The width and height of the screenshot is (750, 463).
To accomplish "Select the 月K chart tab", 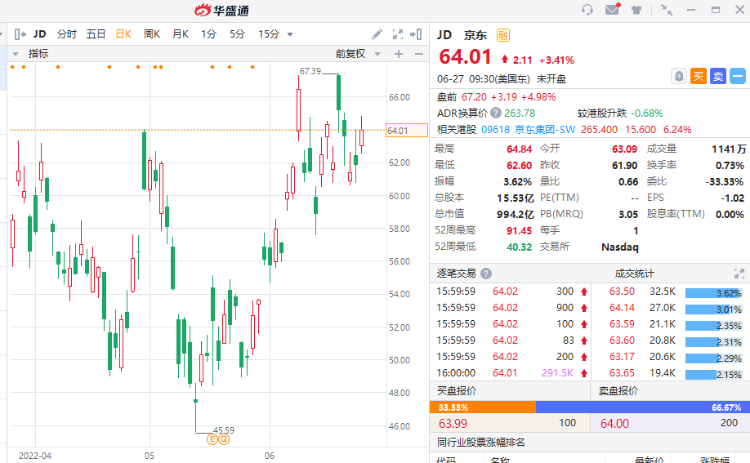I will 180,34.
